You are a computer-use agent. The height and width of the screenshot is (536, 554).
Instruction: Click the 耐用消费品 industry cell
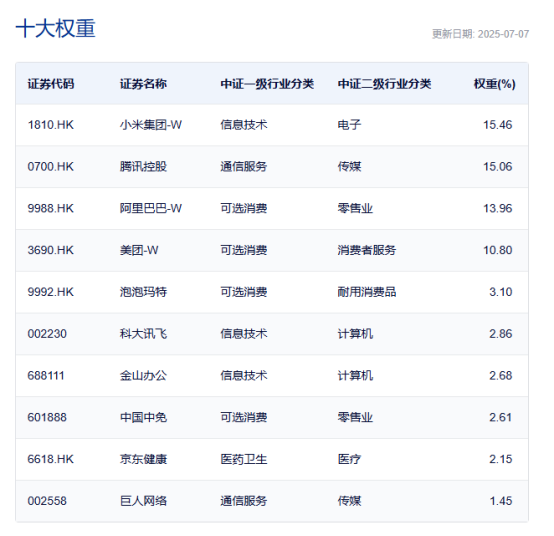[x=367, y=292]
